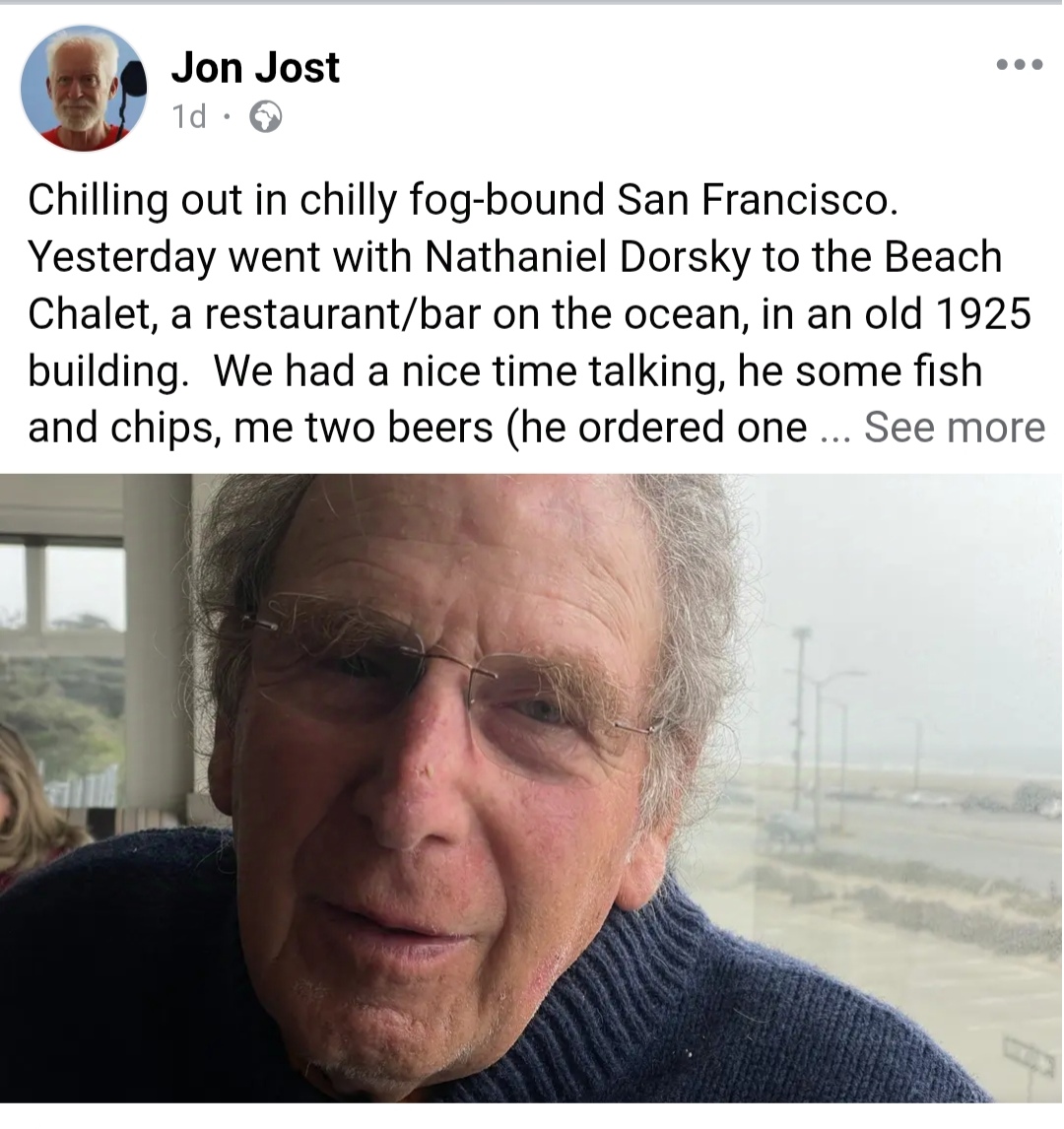Click the globe public audience icon
The height and width of the screenshot is (1129, 1064).
pyautogui.click(x=266, y=117)
